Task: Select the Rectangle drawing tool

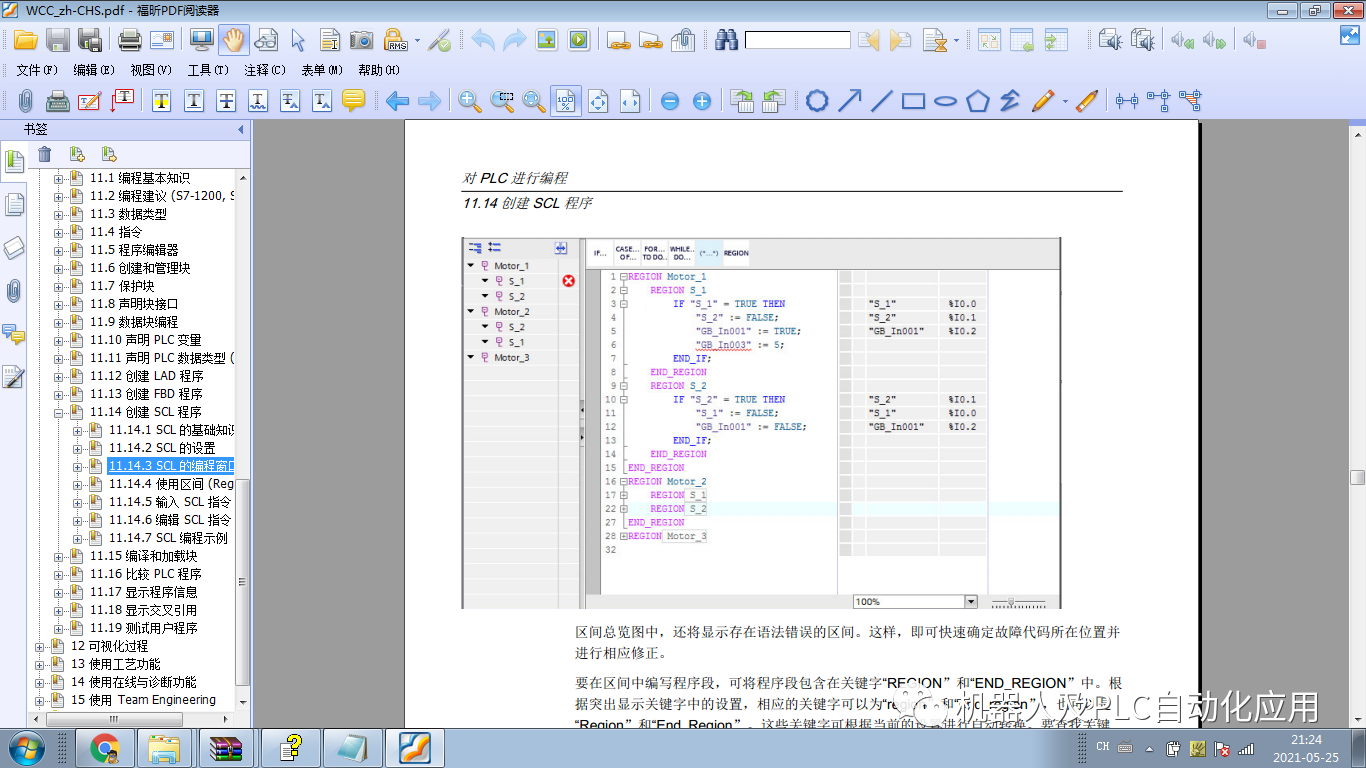Action: coord(913,101)
